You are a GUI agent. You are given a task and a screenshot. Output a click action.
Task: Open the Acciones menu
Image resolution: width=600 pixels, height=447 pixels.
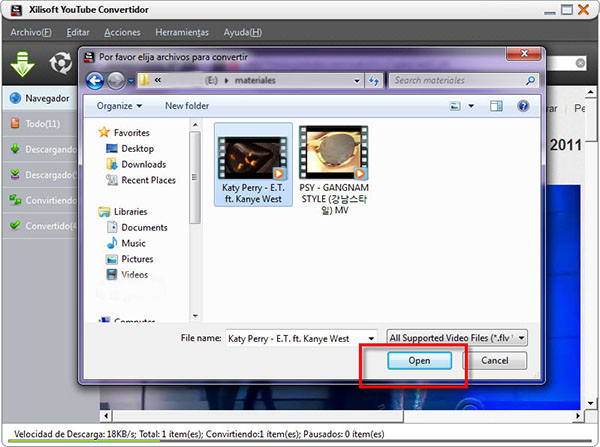(122, 32)
